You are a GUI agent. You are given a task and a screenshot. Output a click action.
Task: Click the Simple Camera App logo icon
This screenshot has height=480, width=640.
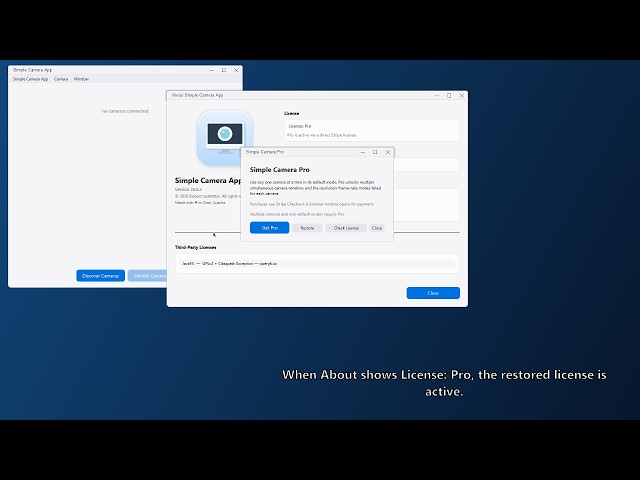tap(225, 138)
